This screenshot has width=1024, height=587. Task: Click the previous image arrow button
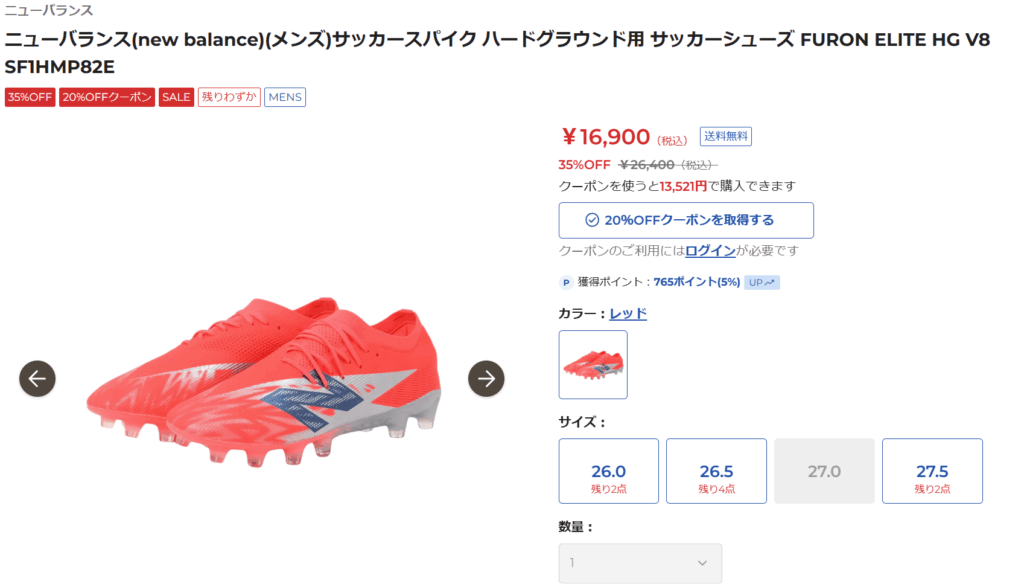37,378
